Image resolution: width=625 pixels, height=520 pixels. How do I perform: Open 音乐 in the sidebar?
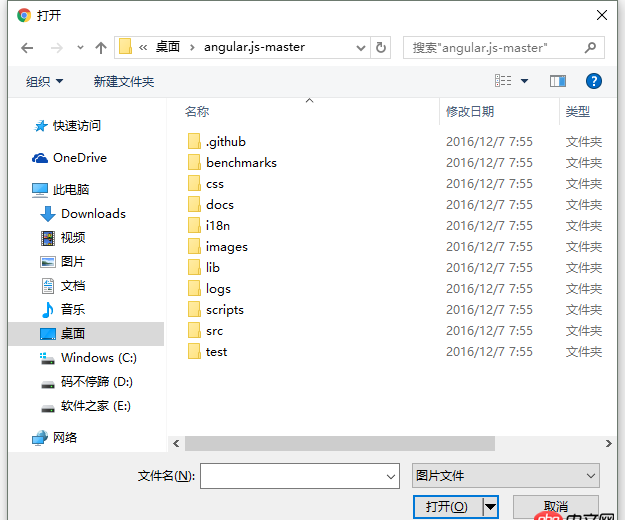pyautogui.click(x=63, y=310)
